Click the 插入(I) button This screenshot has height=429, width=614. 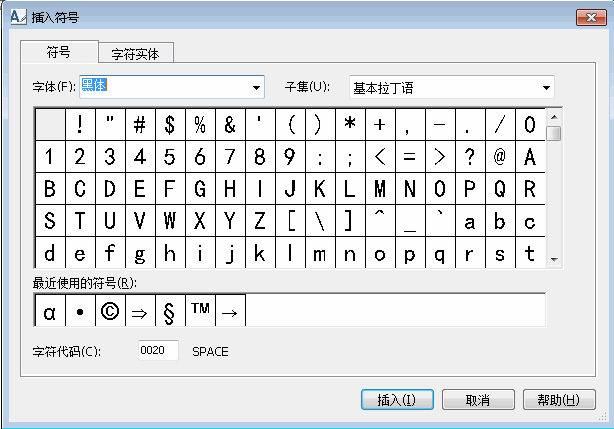(397, 400)
